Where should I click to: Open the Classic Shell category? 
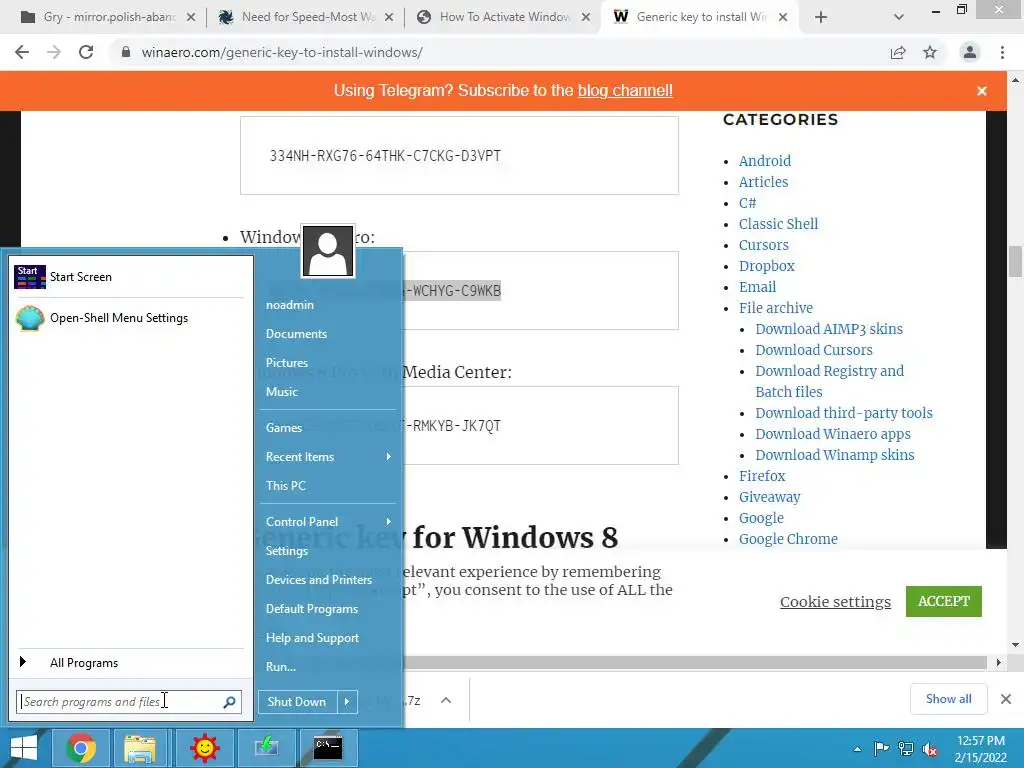(x=778, y=224)
